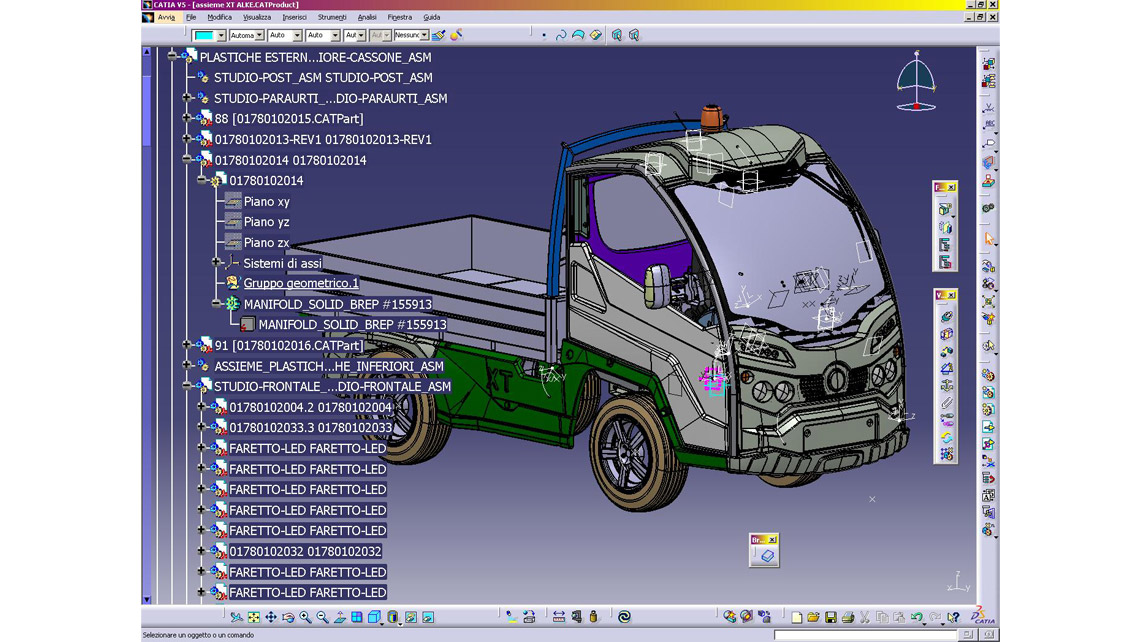Select 01780102013-REV1 tree item
The image size is (1140, 642).
point(323,140)
